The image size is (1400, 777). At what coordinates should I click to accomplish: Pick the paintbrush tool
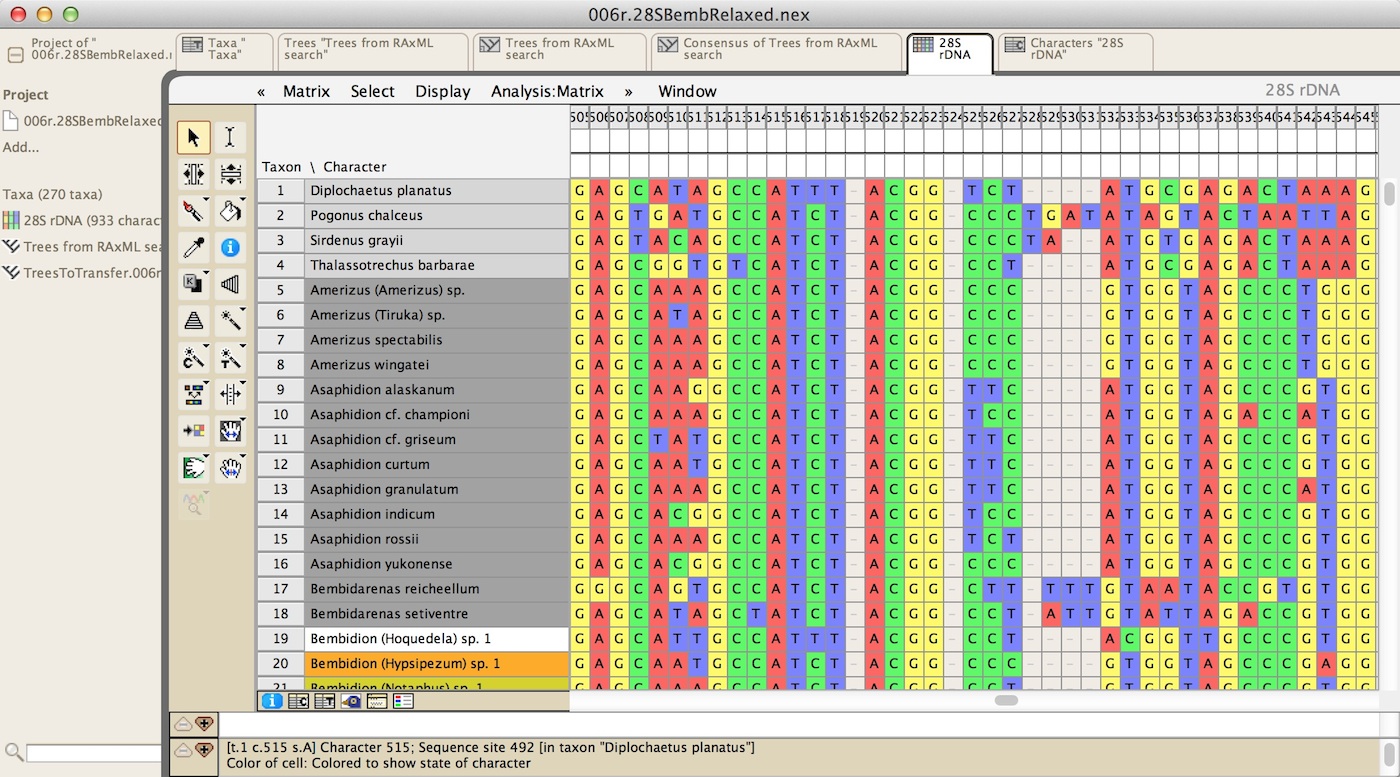[x=194, y=210]
